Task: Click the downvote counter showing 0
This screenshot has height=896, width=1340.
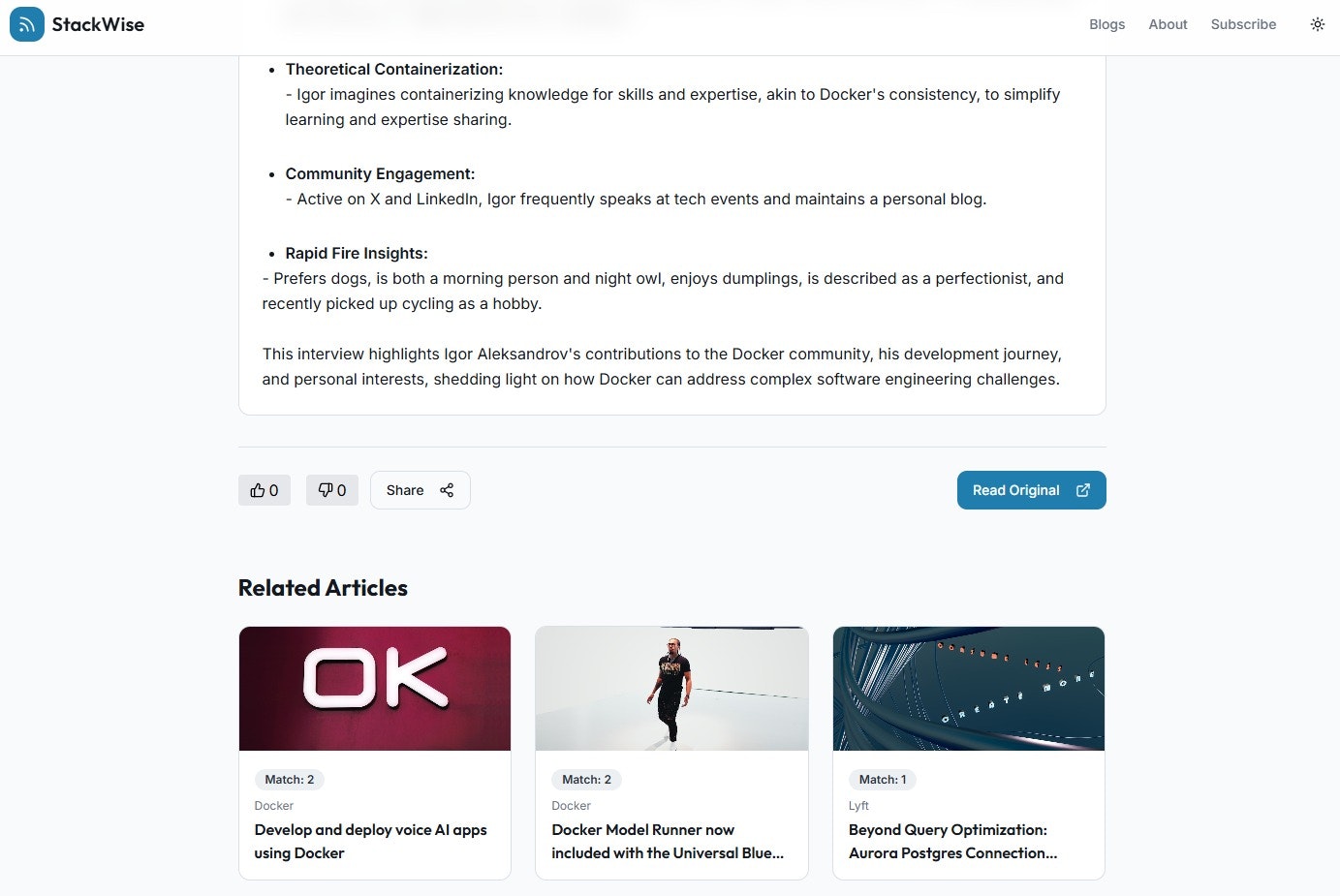Action: [x=342, y=490]
